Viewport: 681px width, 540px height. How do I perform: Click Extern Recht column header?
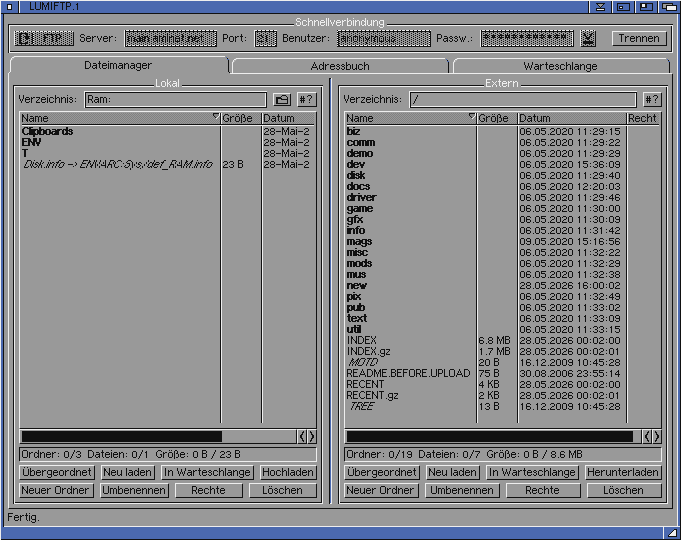pos(643,118)
